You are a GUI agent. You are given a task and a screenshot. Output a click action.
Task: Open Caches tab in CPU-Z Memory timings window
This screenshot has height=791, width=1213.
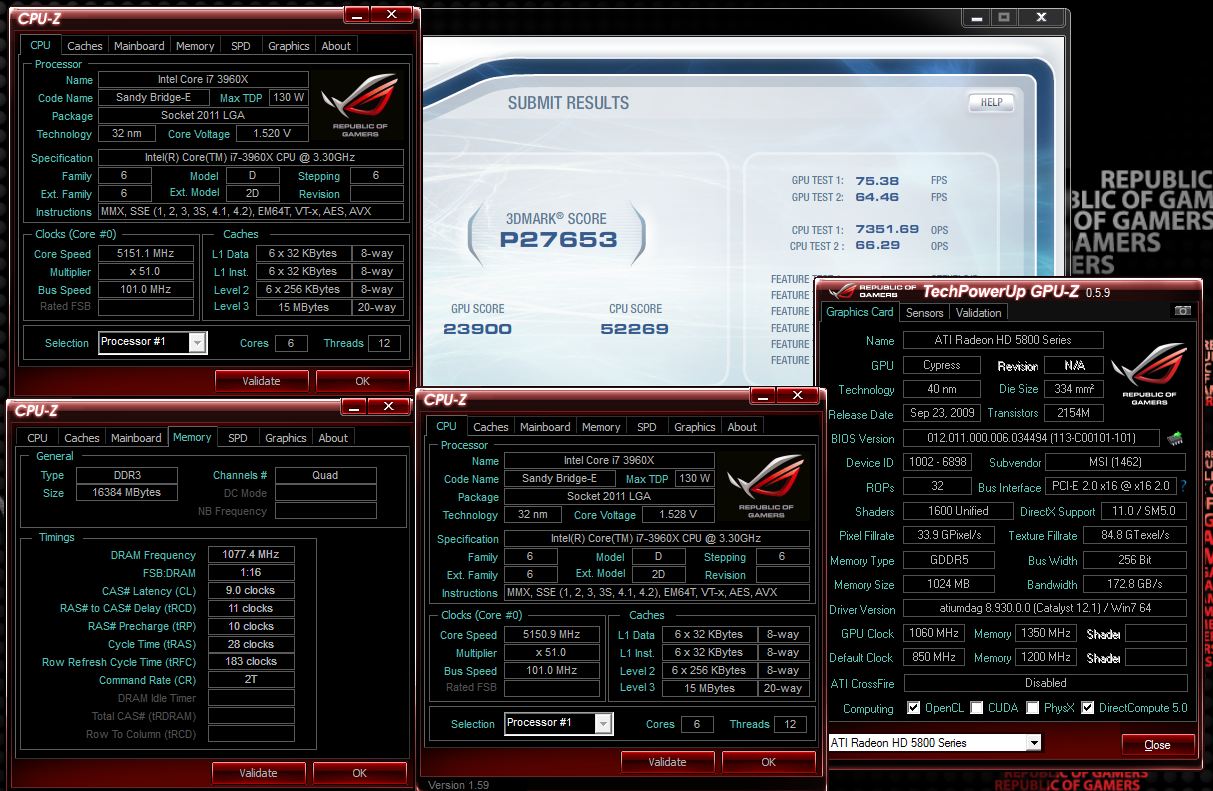click(x=82, y=438)
